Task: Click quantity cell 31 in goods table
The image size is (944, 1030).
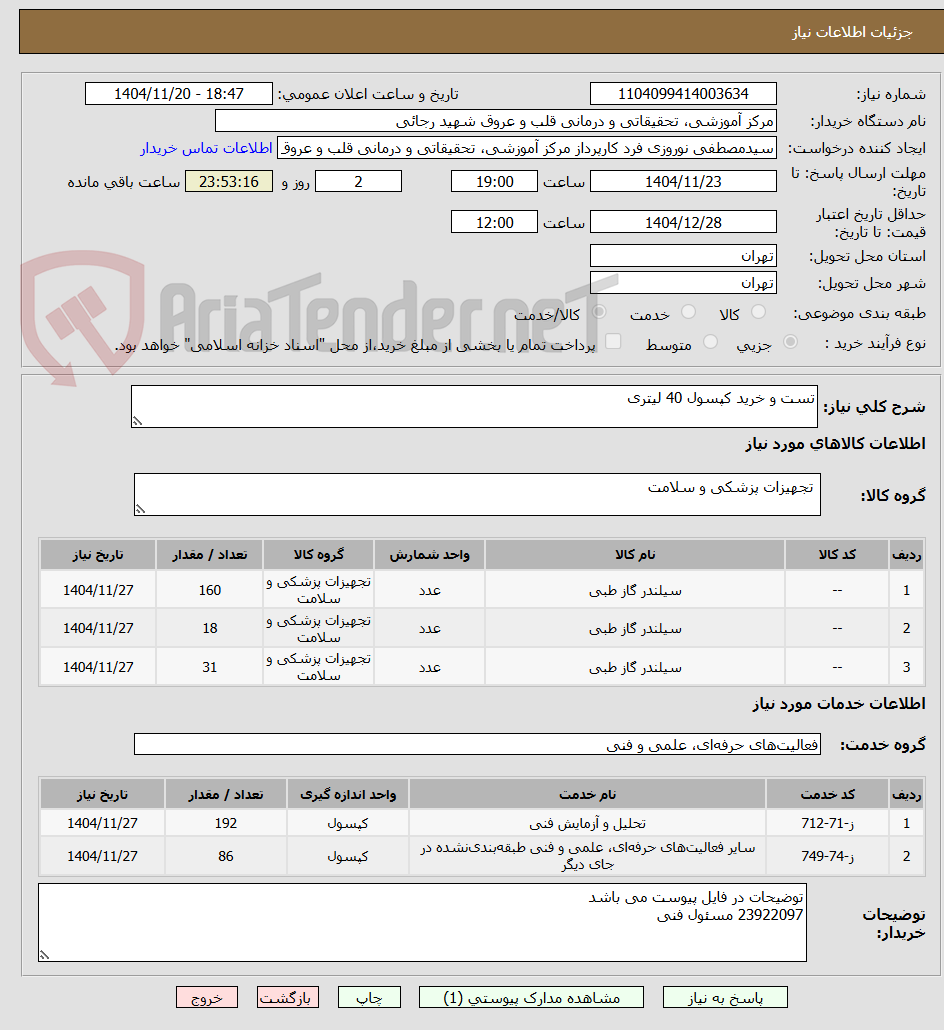Action: click(210, 667)
